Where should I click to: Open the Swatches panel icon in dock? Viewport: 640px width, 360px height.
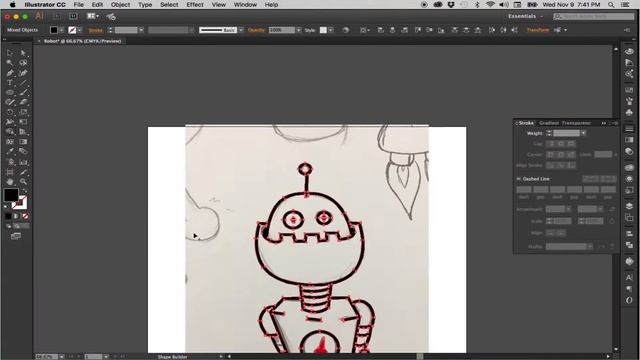(629, 90)
